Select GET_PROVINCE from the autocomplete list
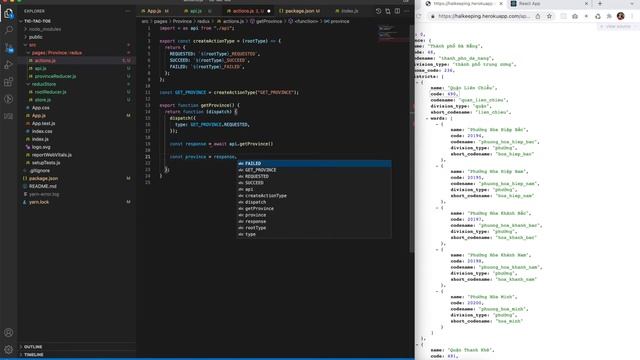This screenshot has height=360, width=640. [314, 170]
